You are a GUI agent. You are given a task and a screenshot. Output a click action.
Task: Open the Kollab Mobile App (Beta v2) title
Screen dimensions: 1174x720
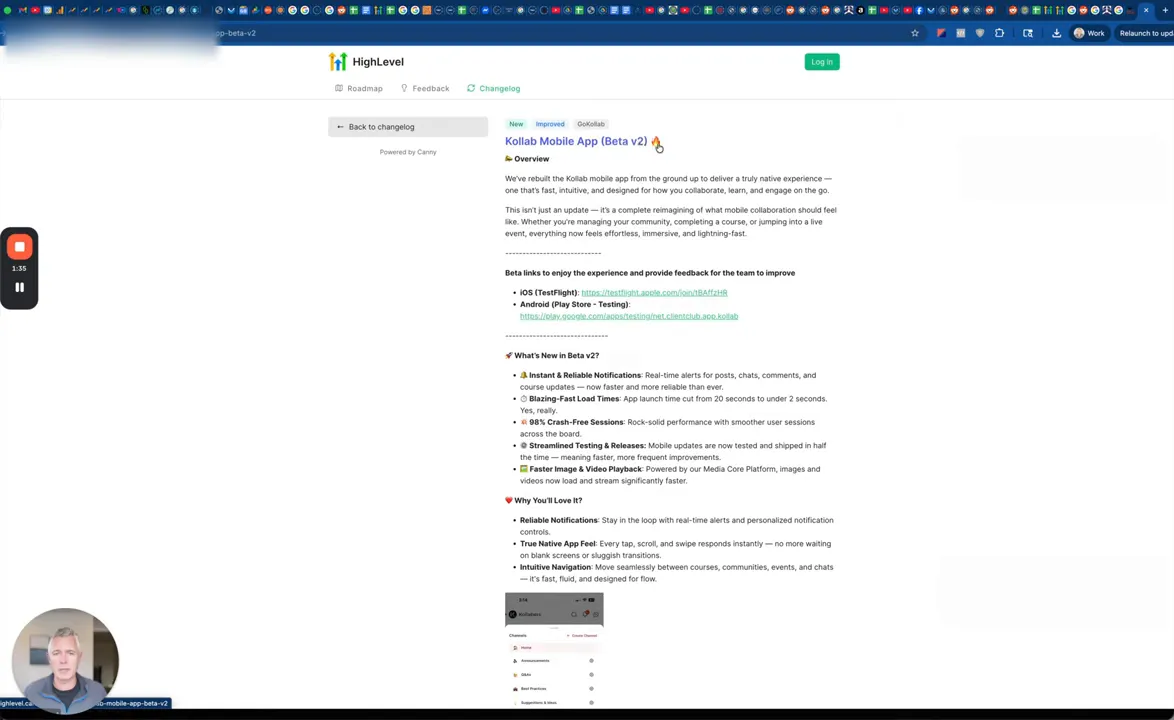[576, 141]
